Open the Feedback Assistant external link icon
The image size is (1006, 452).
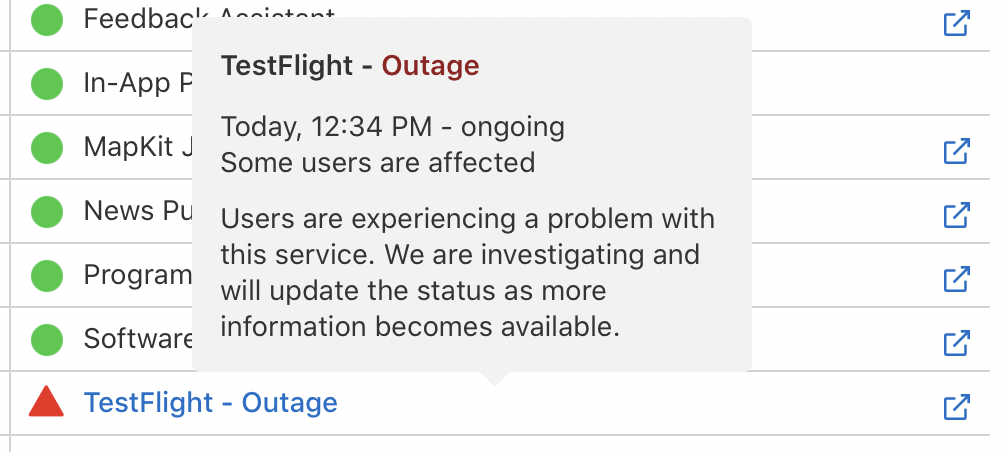click(x=957, y=22)
